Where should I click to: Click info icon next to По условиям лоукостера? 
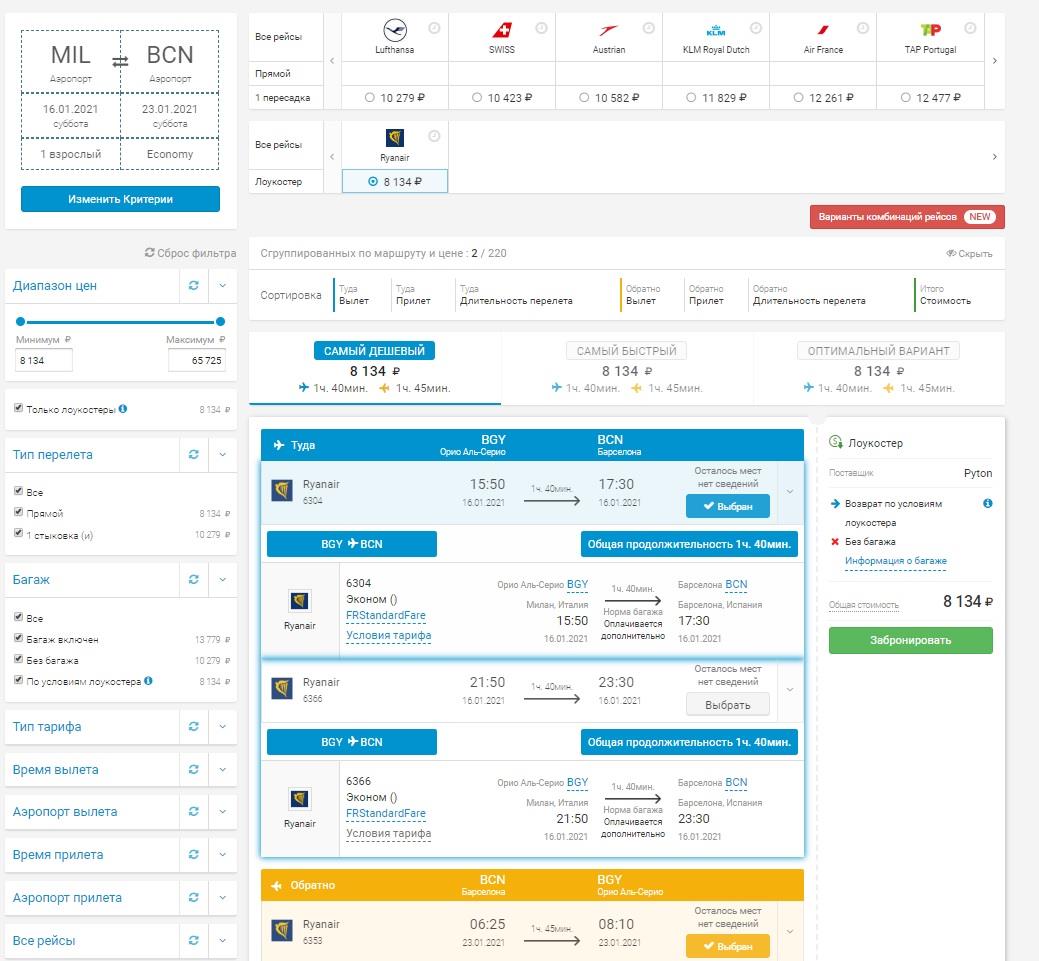[x=148, y=681]
